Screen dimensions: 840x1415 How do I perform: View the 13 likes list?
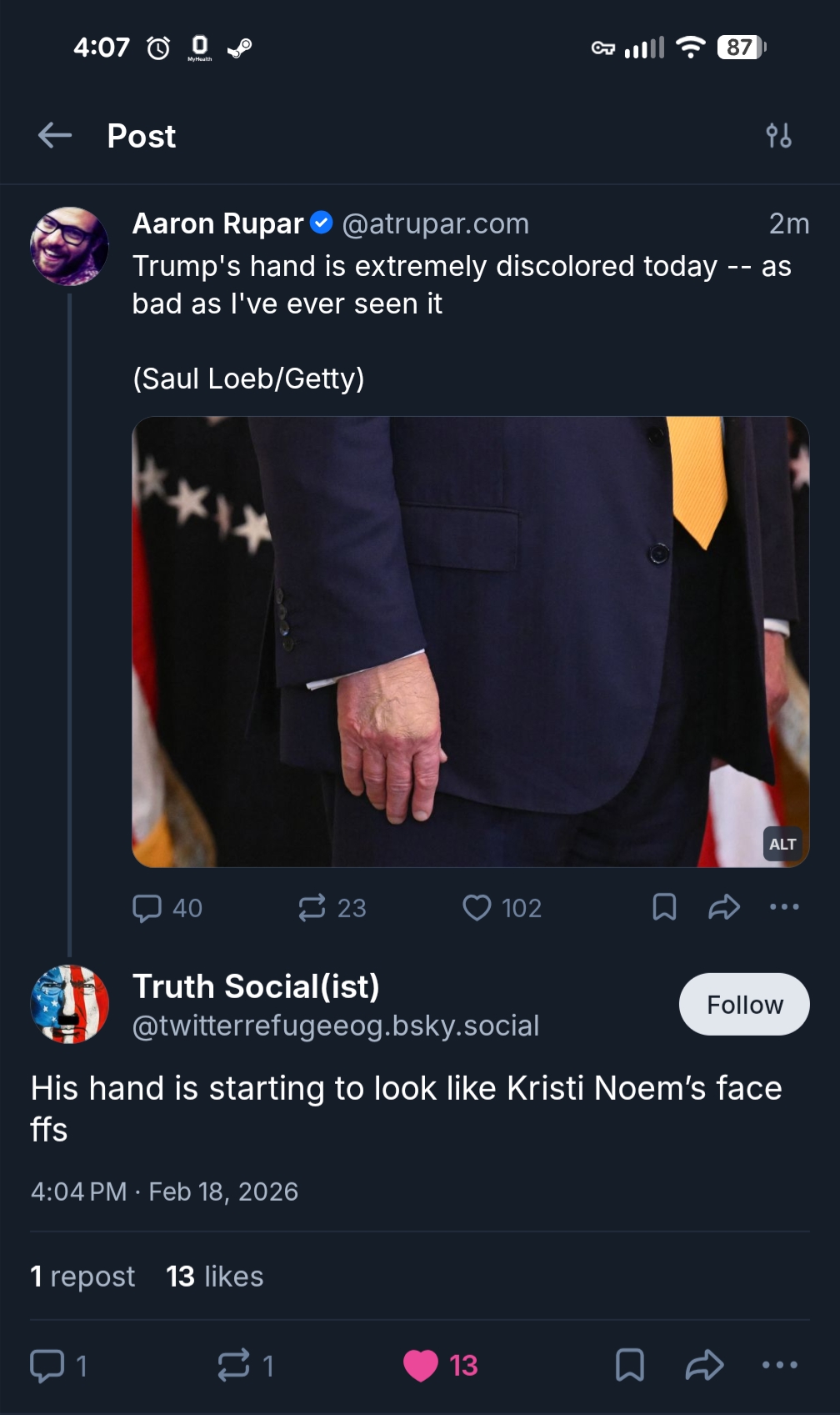[215, 1276]
